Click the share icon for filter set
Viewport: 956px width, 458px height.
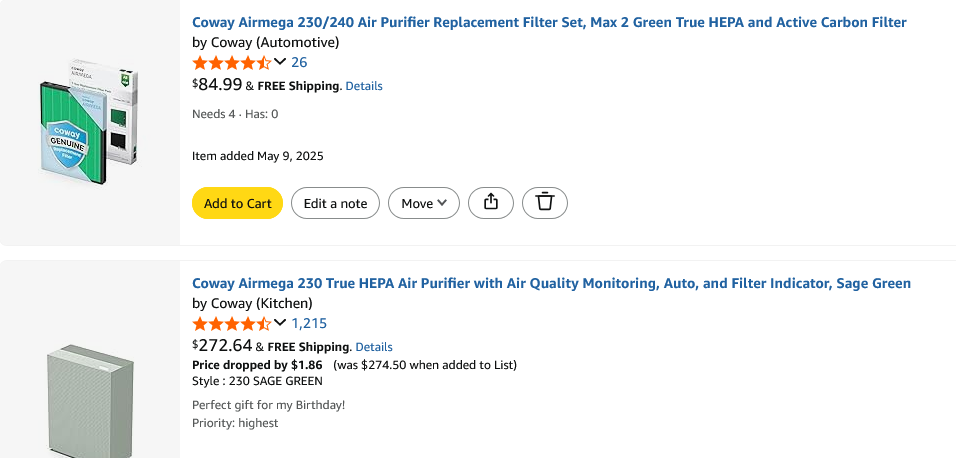pos(491,203)
